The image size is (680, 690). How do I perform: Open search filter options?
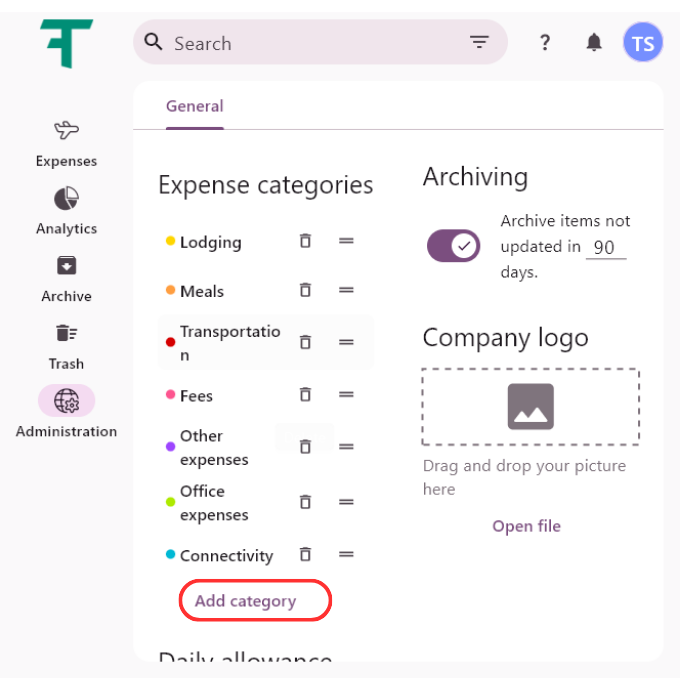pos(479,42)
